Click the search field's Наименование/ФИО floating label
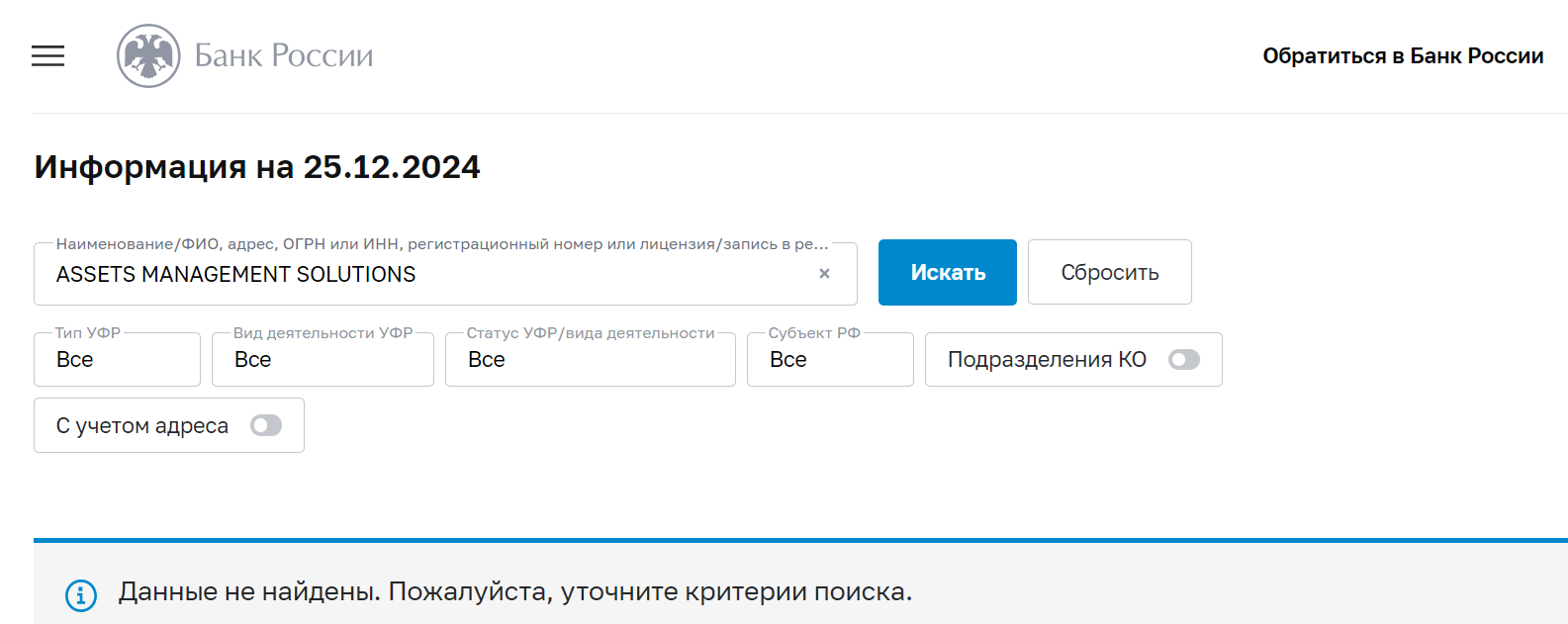The width and height of the screenshot is (1568, 624). click(442, 244)
